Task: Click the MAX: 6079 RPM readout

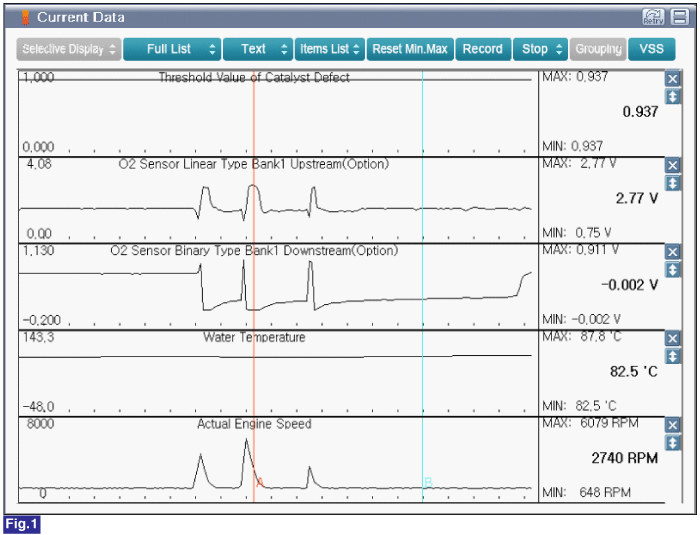Action: [x=590, y=423]
